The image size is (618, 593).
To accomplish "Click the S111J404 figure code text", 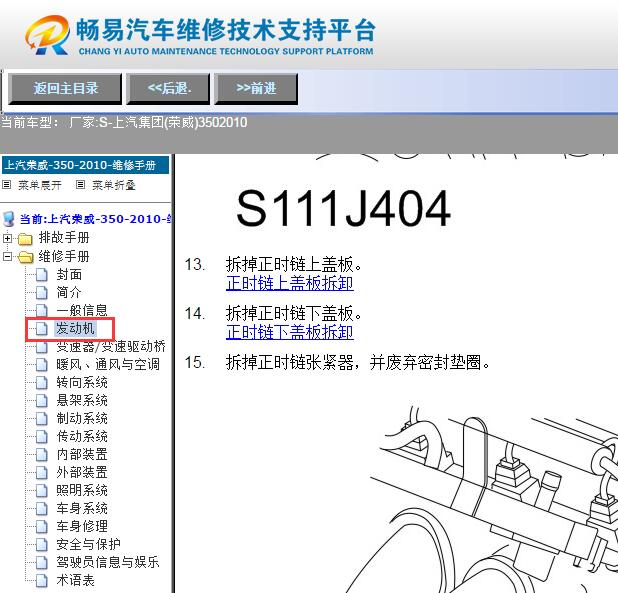I will [343, 208].
